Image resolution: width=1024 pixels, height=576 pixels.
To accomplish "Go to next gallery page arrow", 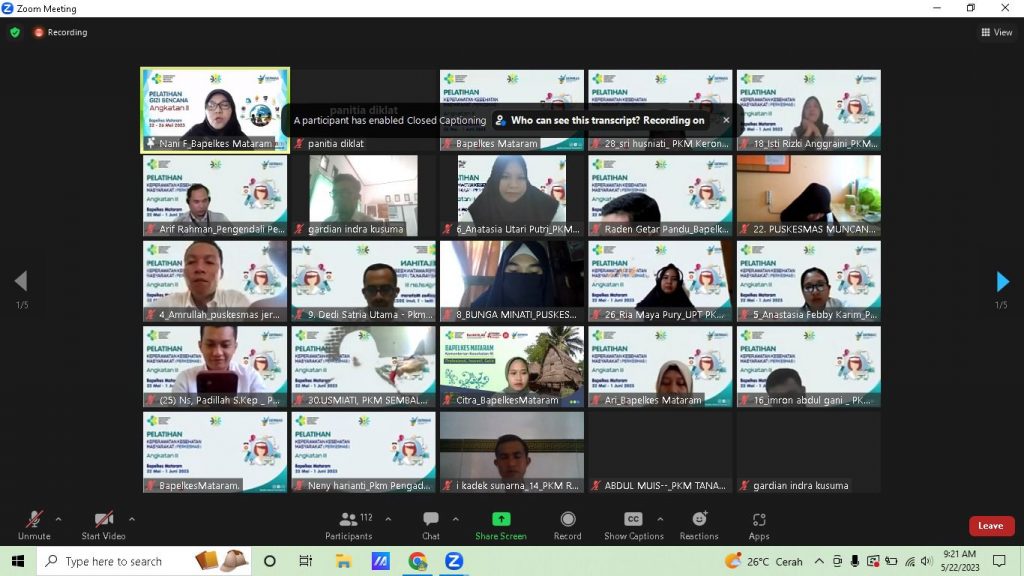I will [x=1002, y=281].
